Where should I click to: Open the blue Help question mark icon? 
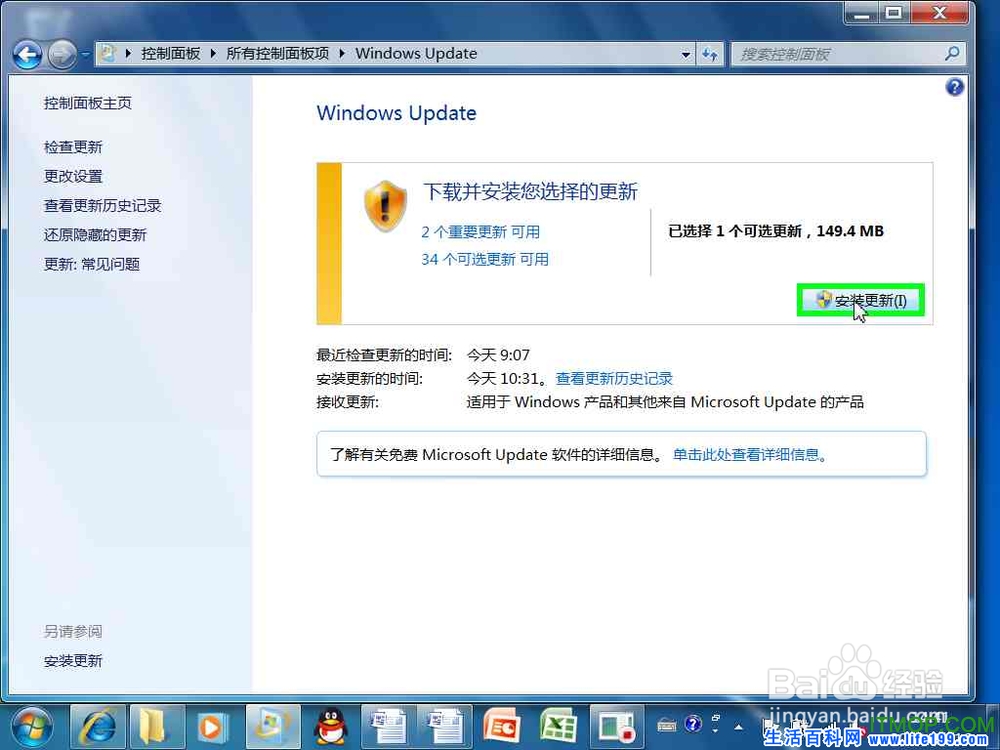954,87
